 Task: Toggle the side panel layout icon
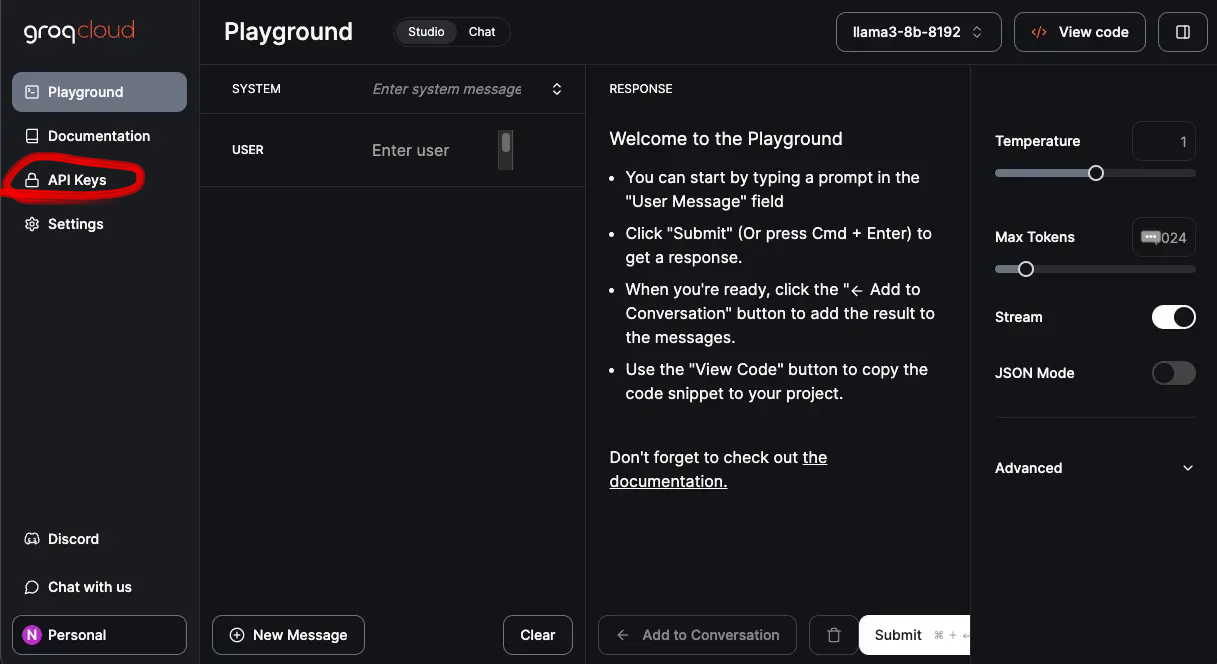(x=1182, y=32)
